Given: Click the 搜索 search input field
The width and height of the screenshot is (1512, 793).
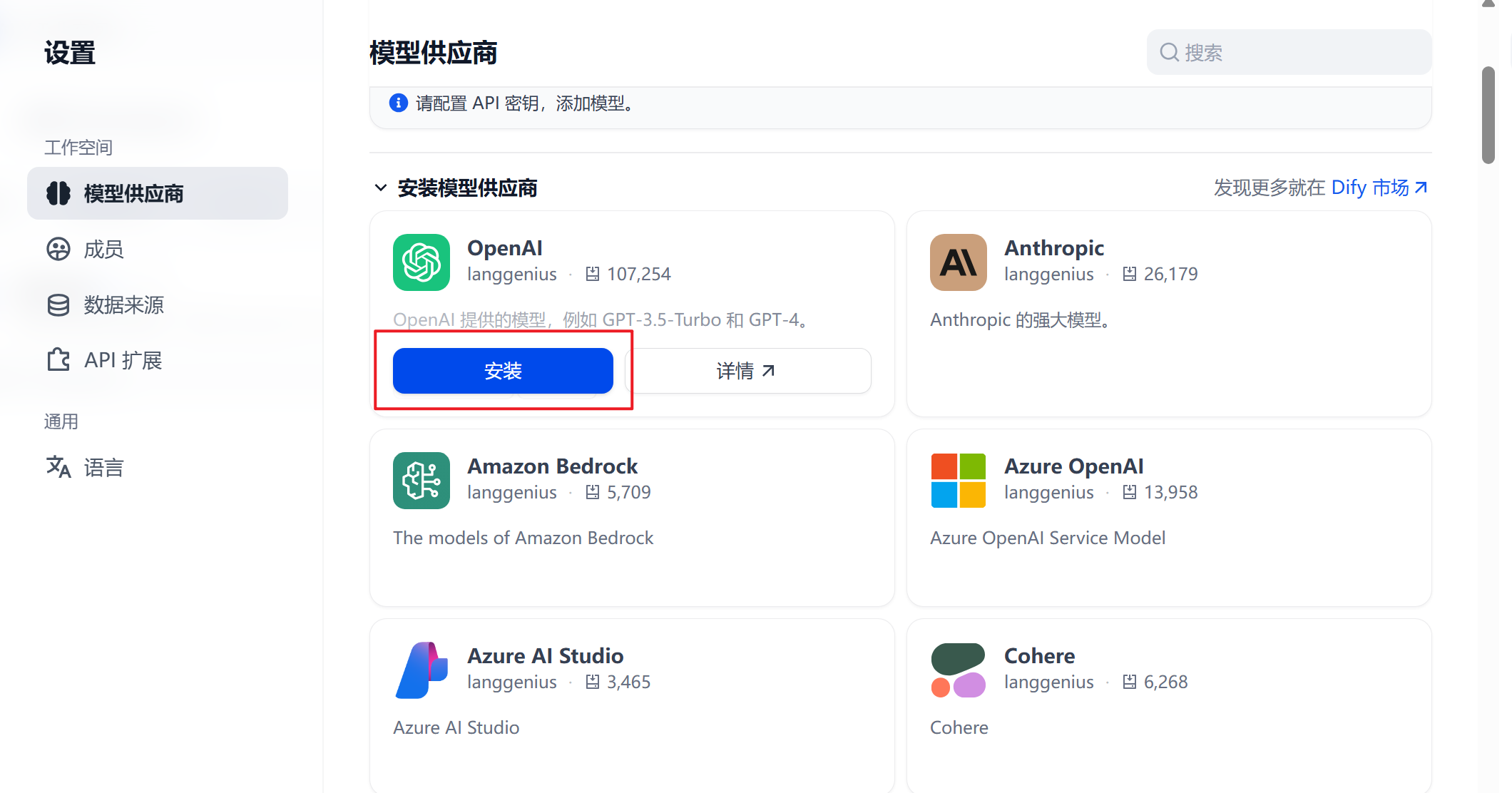Looking at the screenshot, I should coord(1289,52).
